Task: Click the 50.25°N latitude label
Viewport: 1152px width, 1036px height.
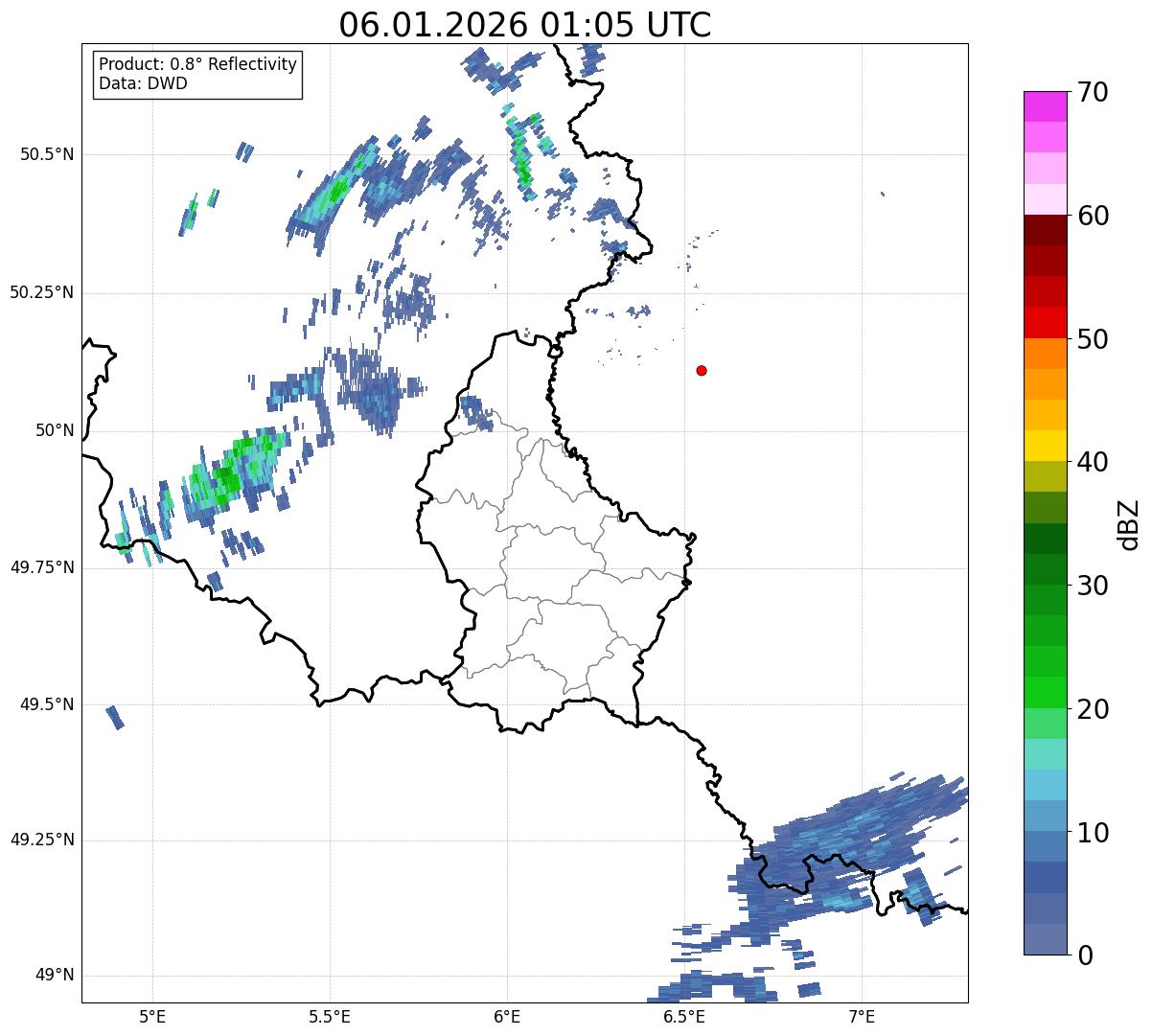Action: coord(42,292)
